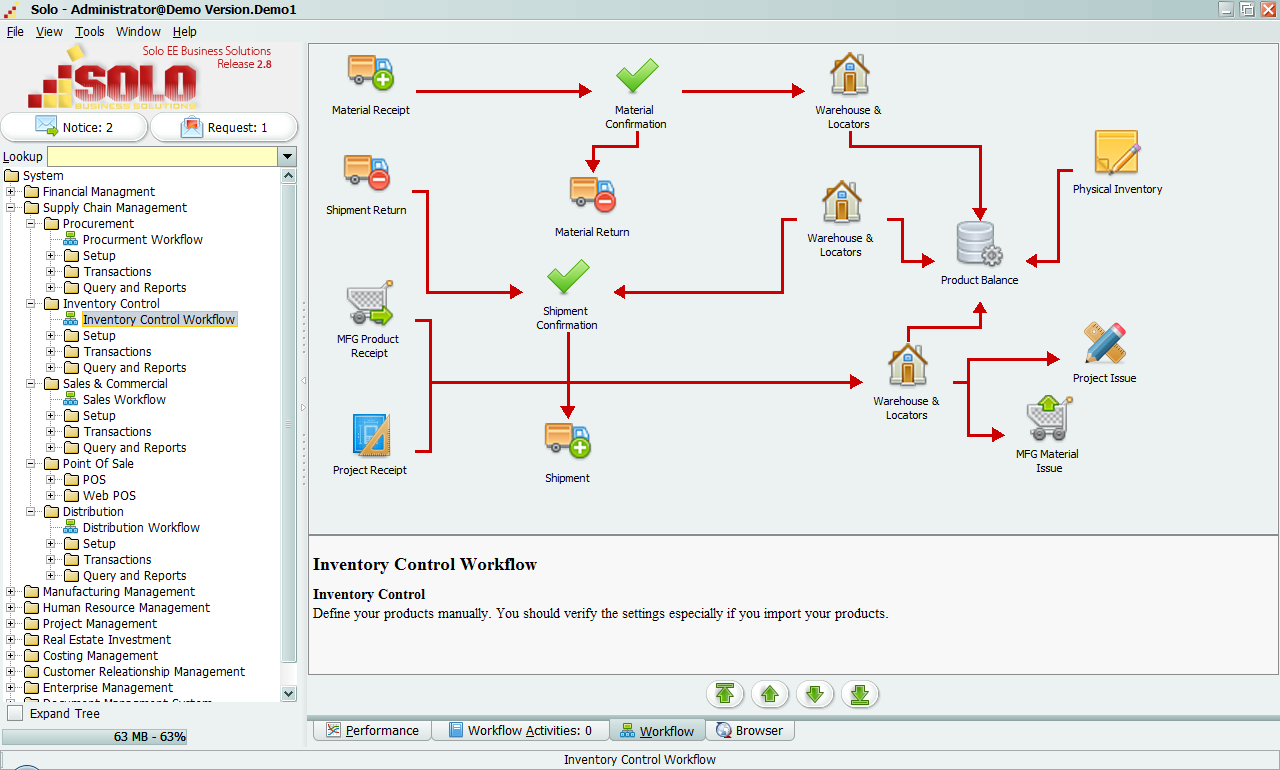Click the Request: 1 button
The height and width of the screenshot is (770, 1280).
224,127
